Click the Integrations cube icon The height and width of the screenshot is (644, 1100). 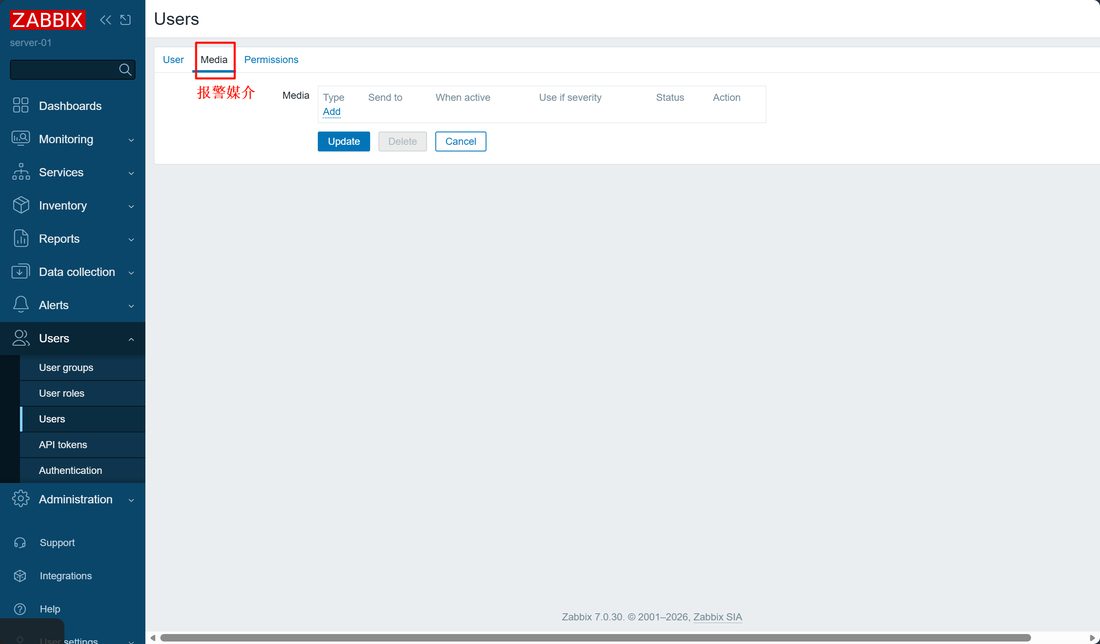(20, 576)
